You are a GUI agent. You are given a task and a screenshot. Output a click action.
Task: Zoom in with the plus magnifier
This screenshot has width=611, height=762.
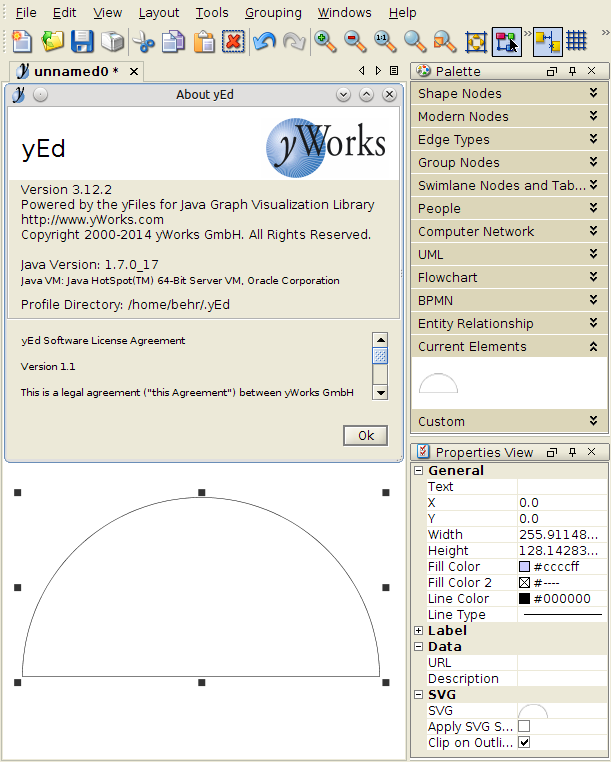point(325,41)
